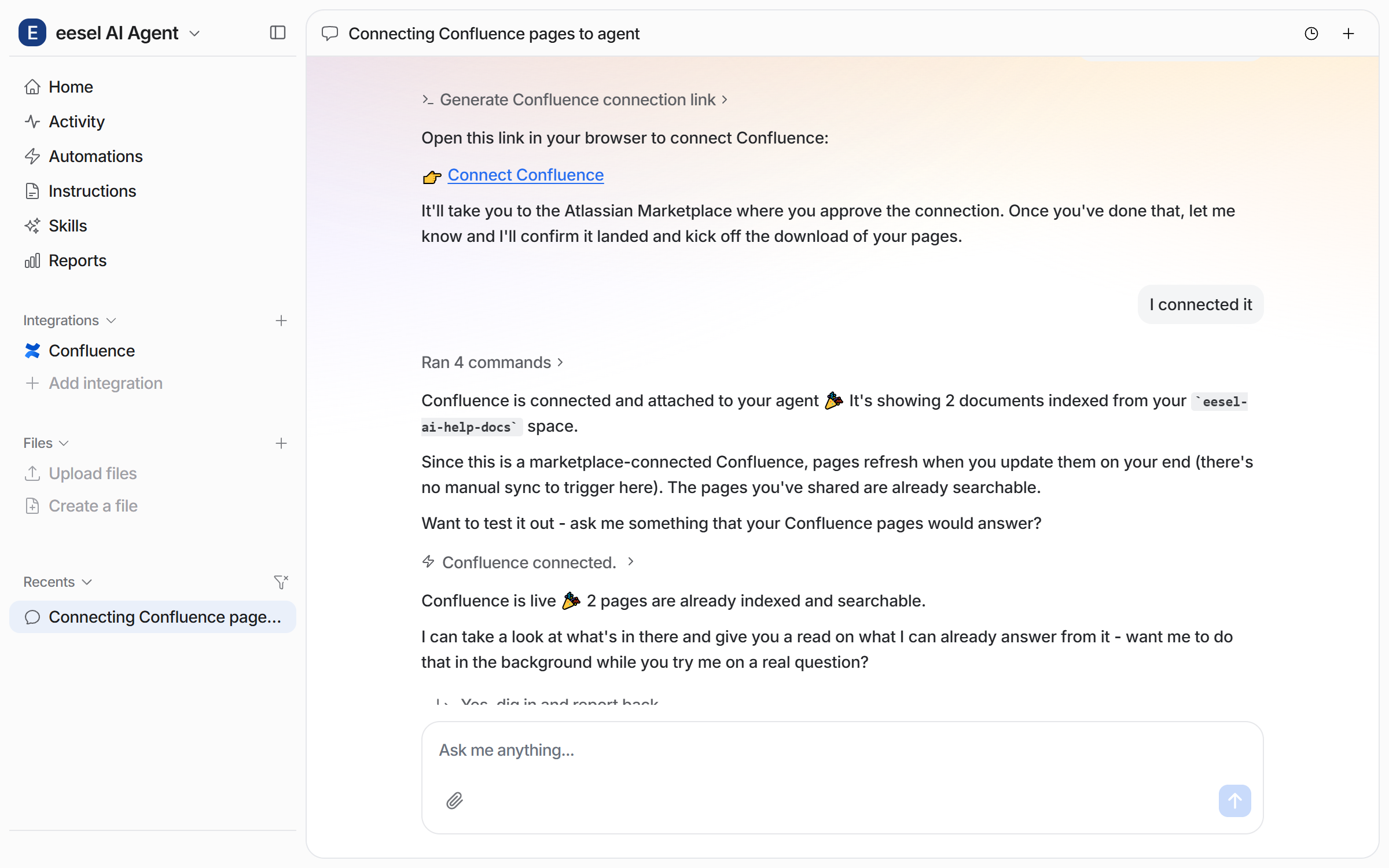Follow the Connect Confluence link
The image size is (1389, 868).
526,175
